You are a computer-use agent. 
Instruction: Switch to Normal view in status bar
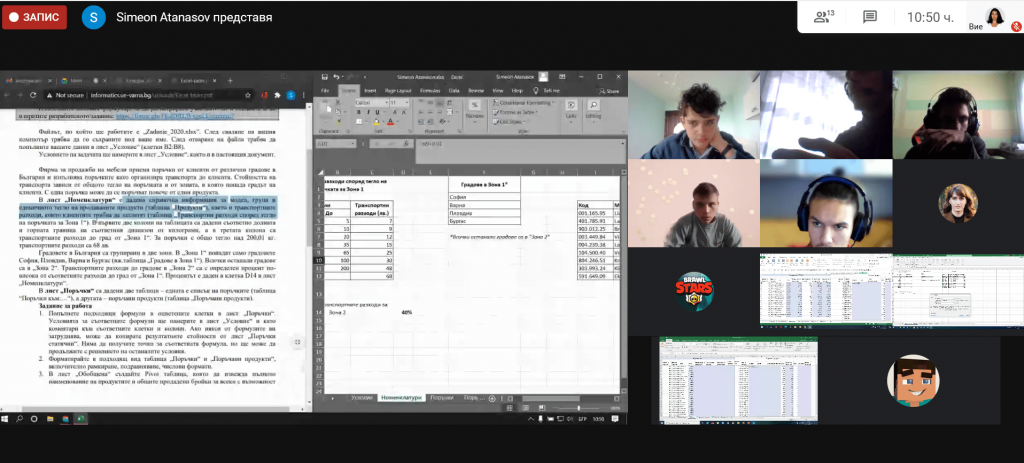[509, 408]
